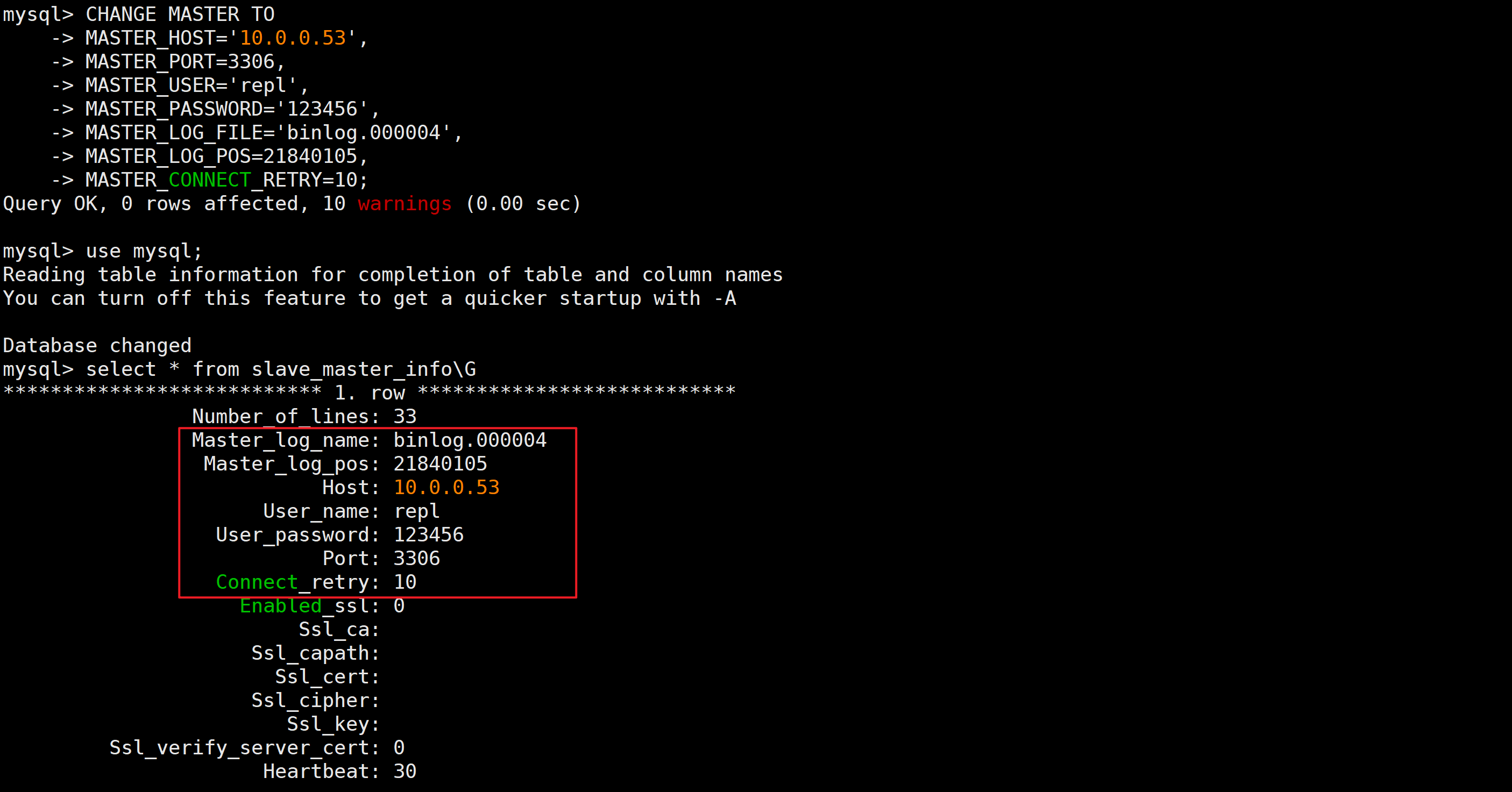
Task: Click the User_password value 123456
Action: pos(429,535)
